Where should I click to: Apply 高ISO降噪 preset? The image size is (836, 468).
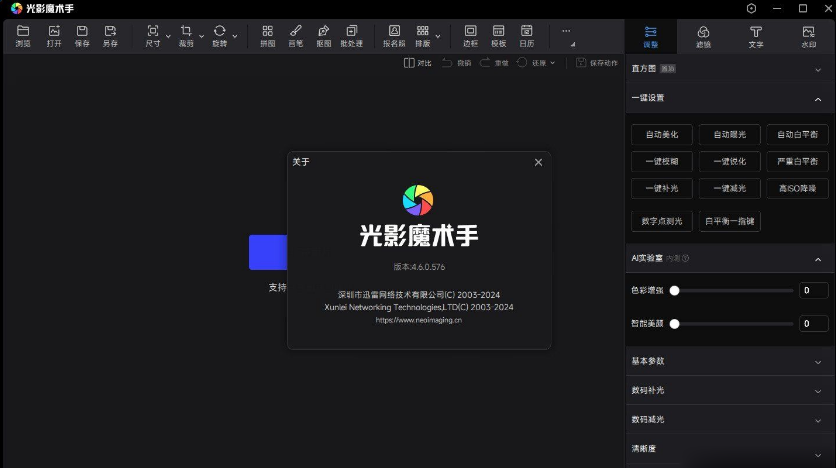click(797, 188)
